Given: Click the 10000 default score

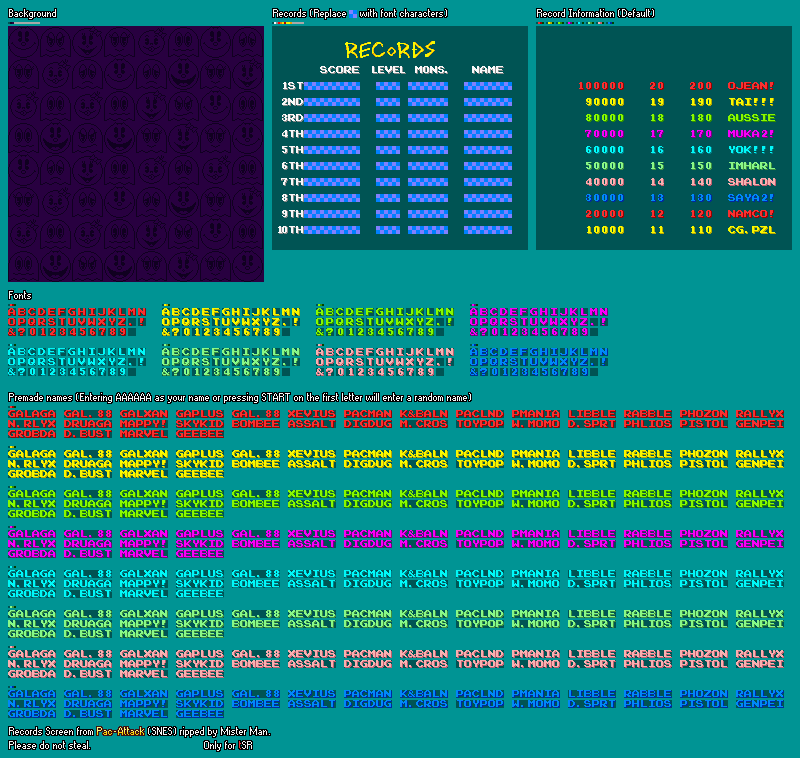Looking at the screenshot, I should tap(605, 230).
